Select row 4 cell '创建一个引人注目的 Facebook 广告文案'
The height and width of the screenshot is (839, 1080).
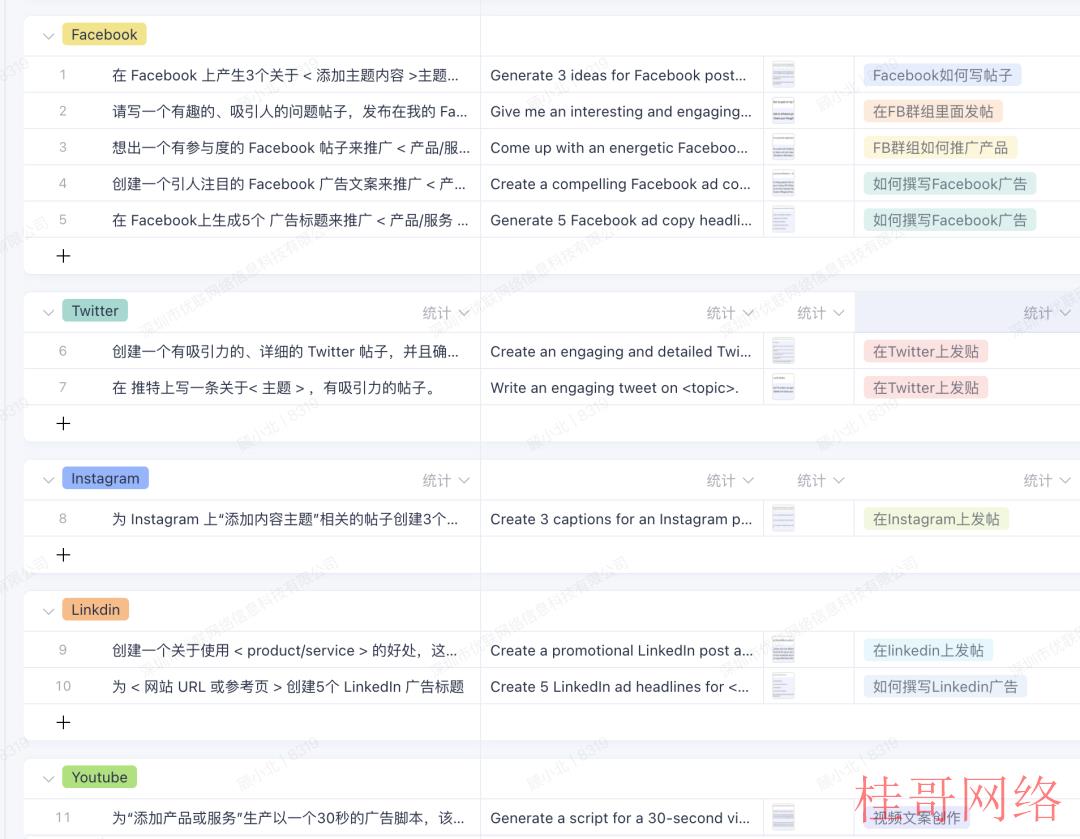pyautogui.click(x=289, y=184)
